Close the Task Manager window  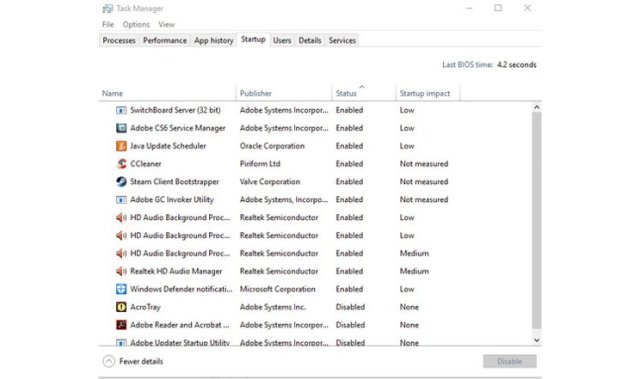pyautogui.click(x=527, y=8)
